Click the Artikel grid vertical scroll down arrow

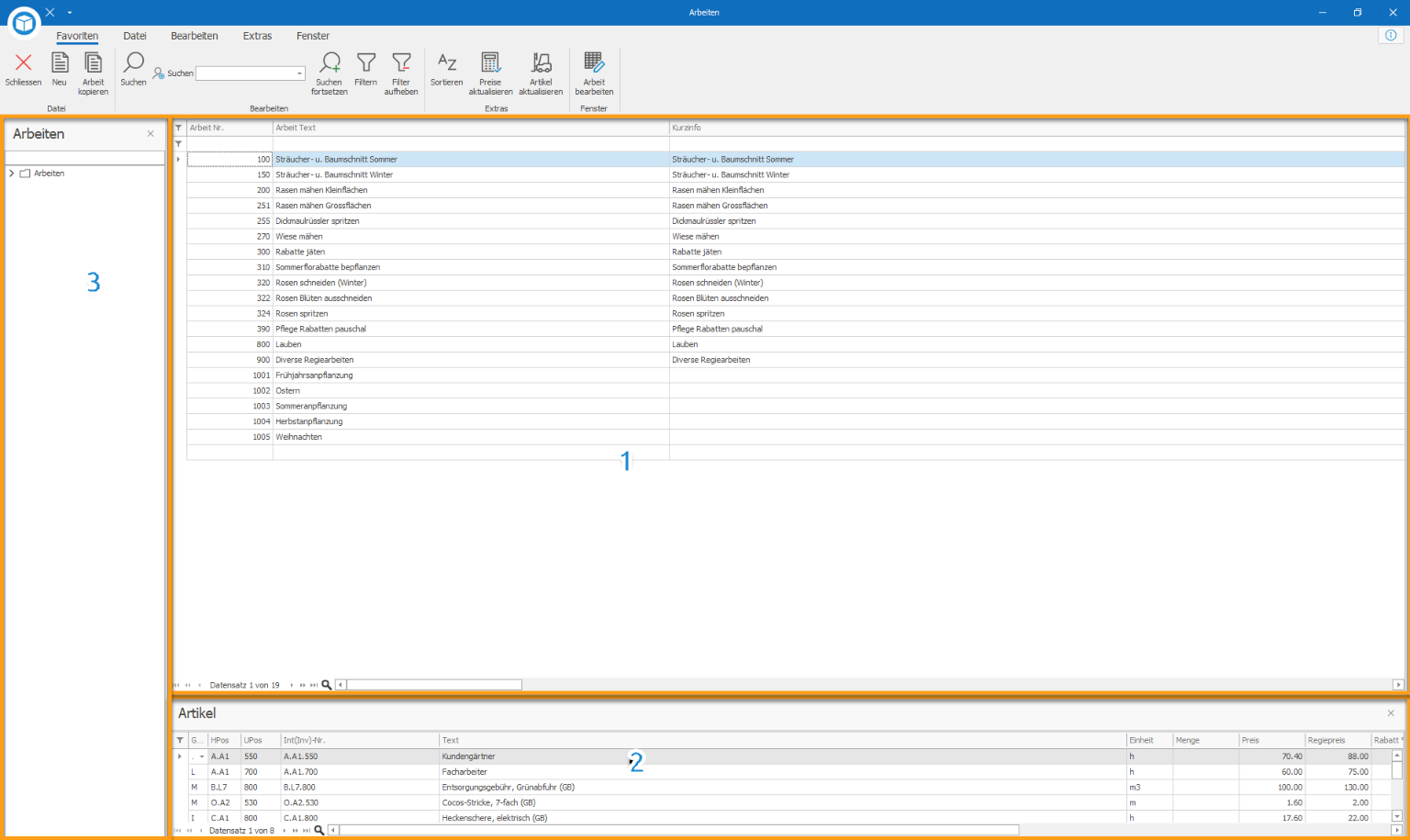tap(1397, 816)
